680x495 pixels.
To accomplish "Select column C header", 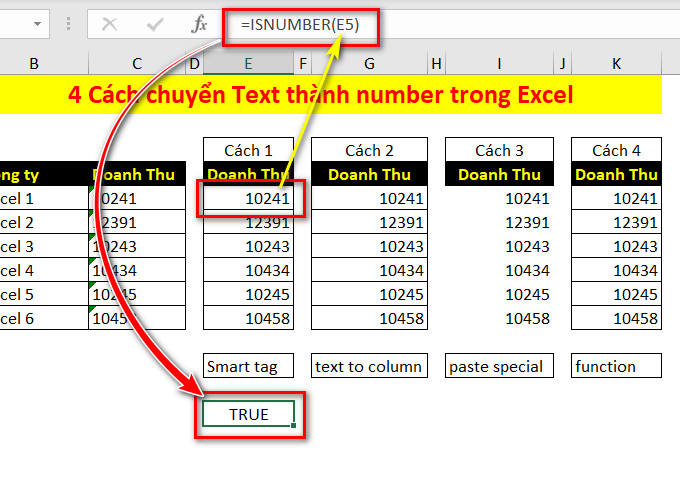I will 137,64.
